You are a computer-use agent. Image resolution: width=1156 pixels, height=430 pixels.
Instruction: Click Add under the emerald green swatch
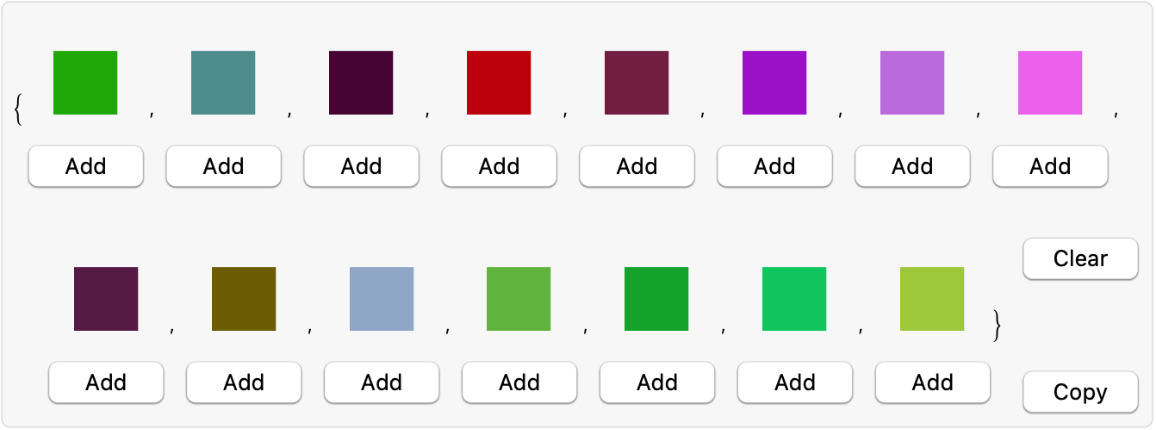[795, 382]
